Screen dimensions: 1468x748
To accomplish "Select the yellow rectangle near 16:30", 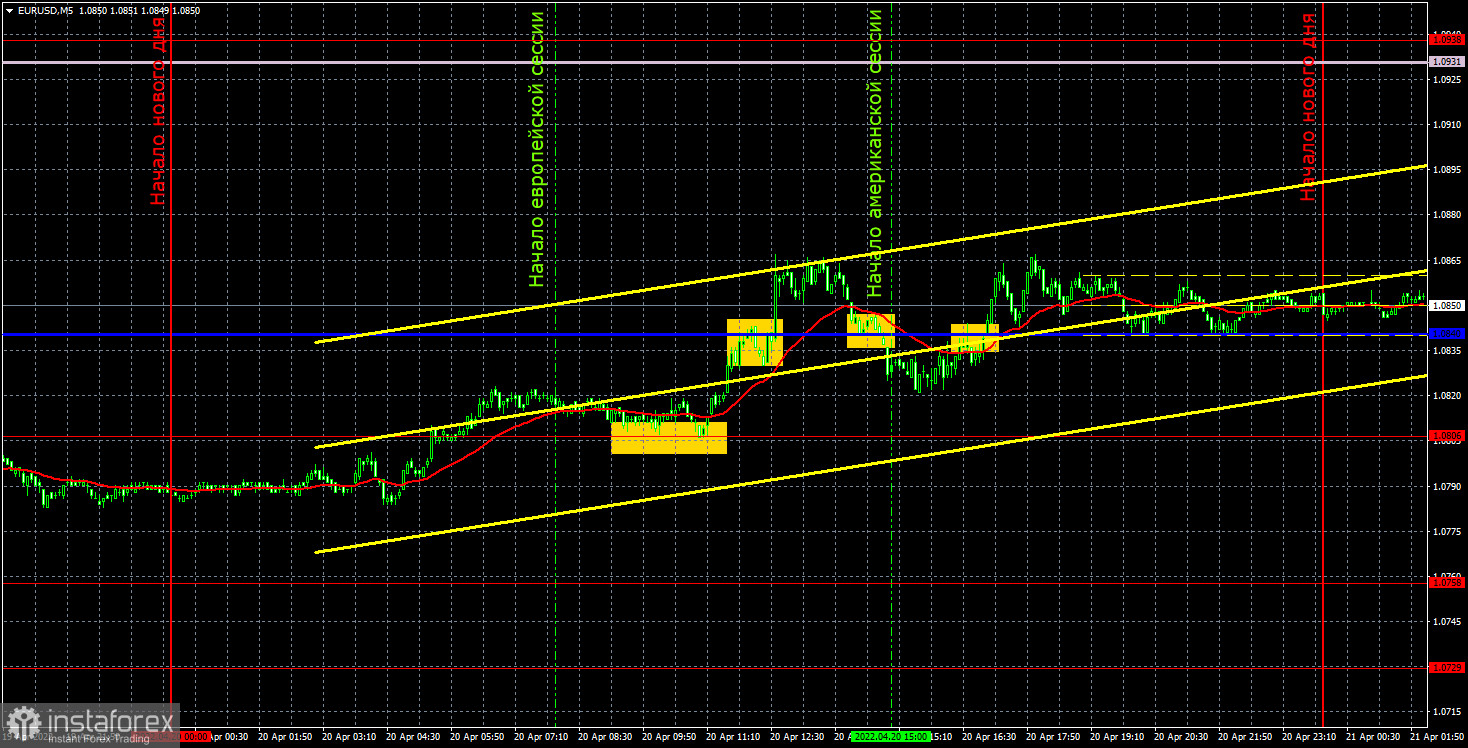I will tap(975, 337).
